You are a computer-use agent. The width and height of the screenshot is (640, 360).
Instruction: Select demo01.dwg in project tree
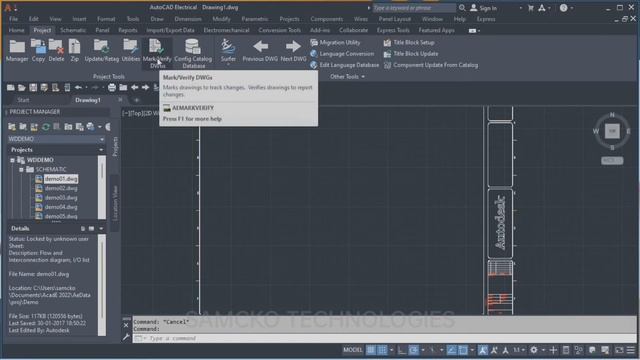(x=61, y=179)
